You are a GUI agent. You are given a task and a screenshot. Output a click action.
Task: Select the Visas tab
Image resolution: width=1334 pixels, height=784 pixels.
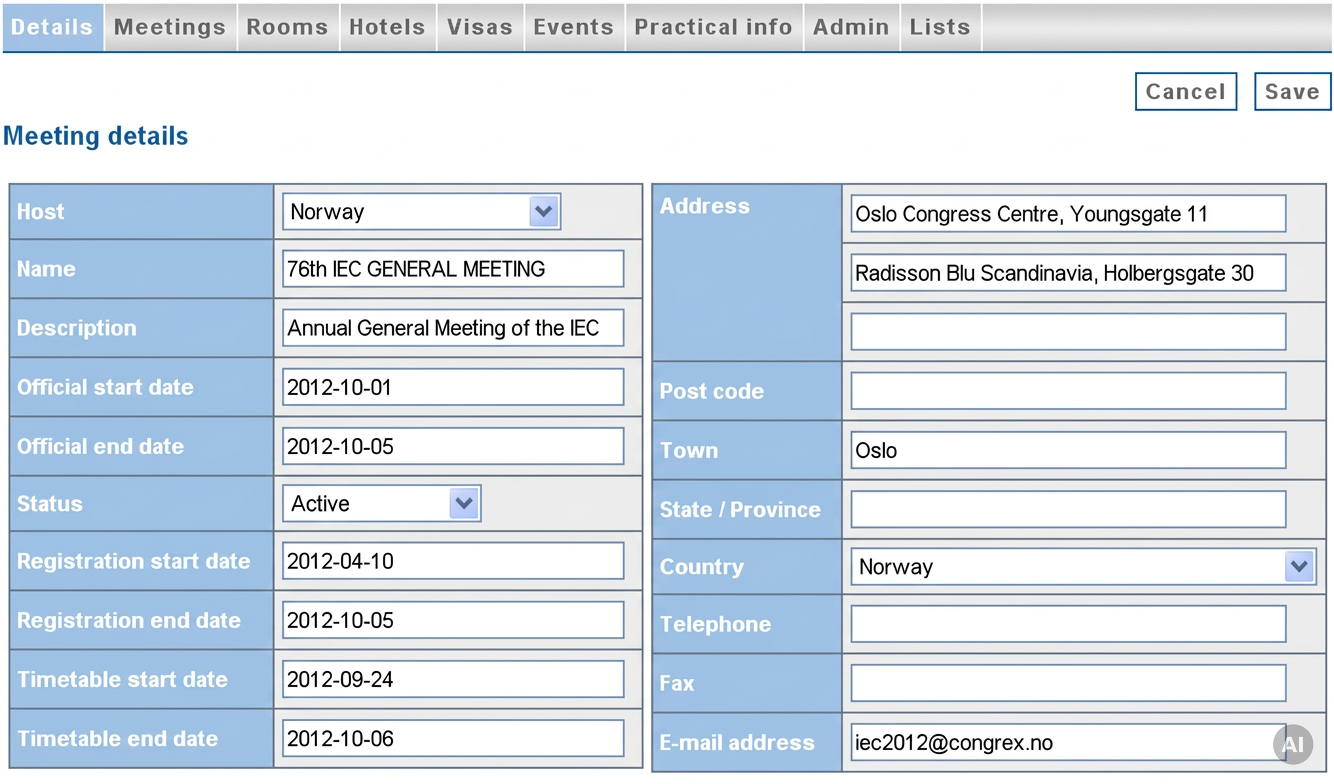[x=480, y=27]
